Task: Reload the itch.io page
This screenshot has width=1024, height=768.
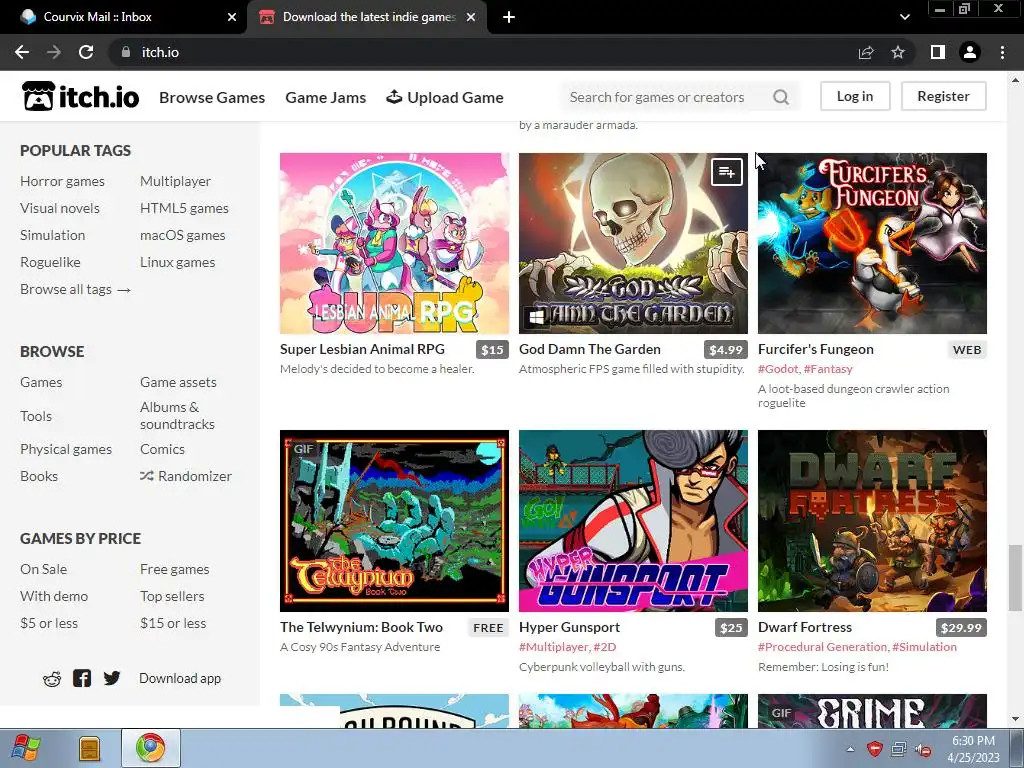Action: 86,52
